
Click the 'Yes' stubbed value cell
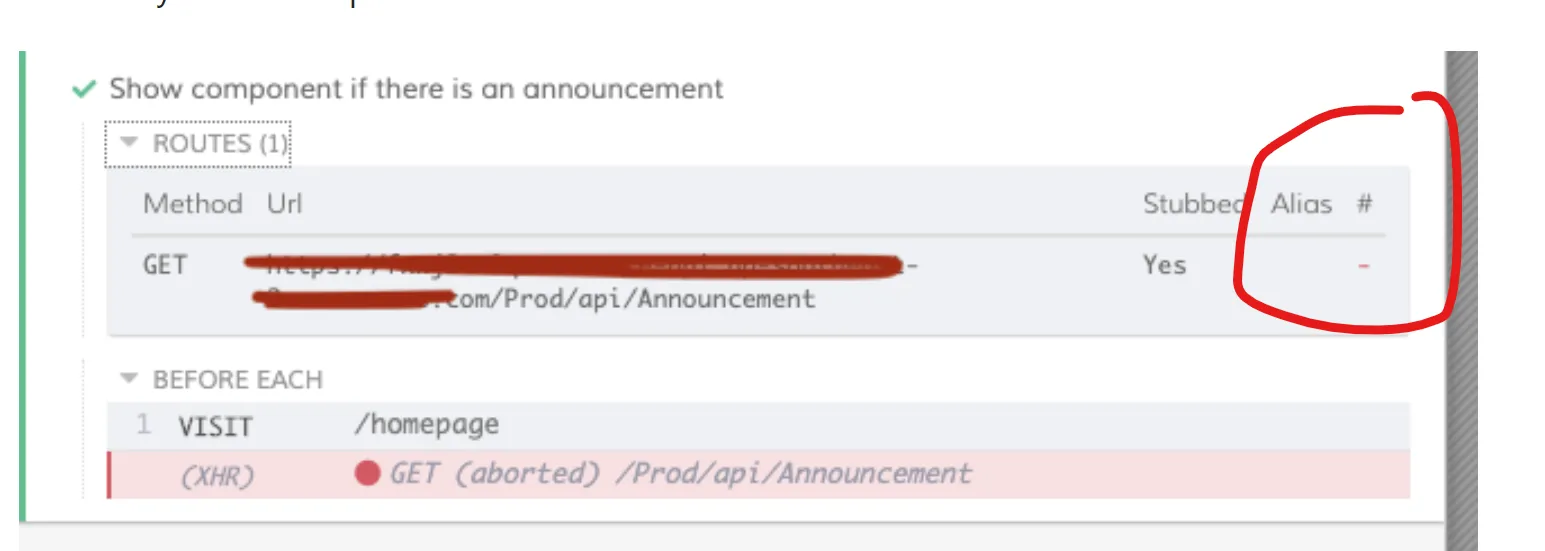(1164, 266)
